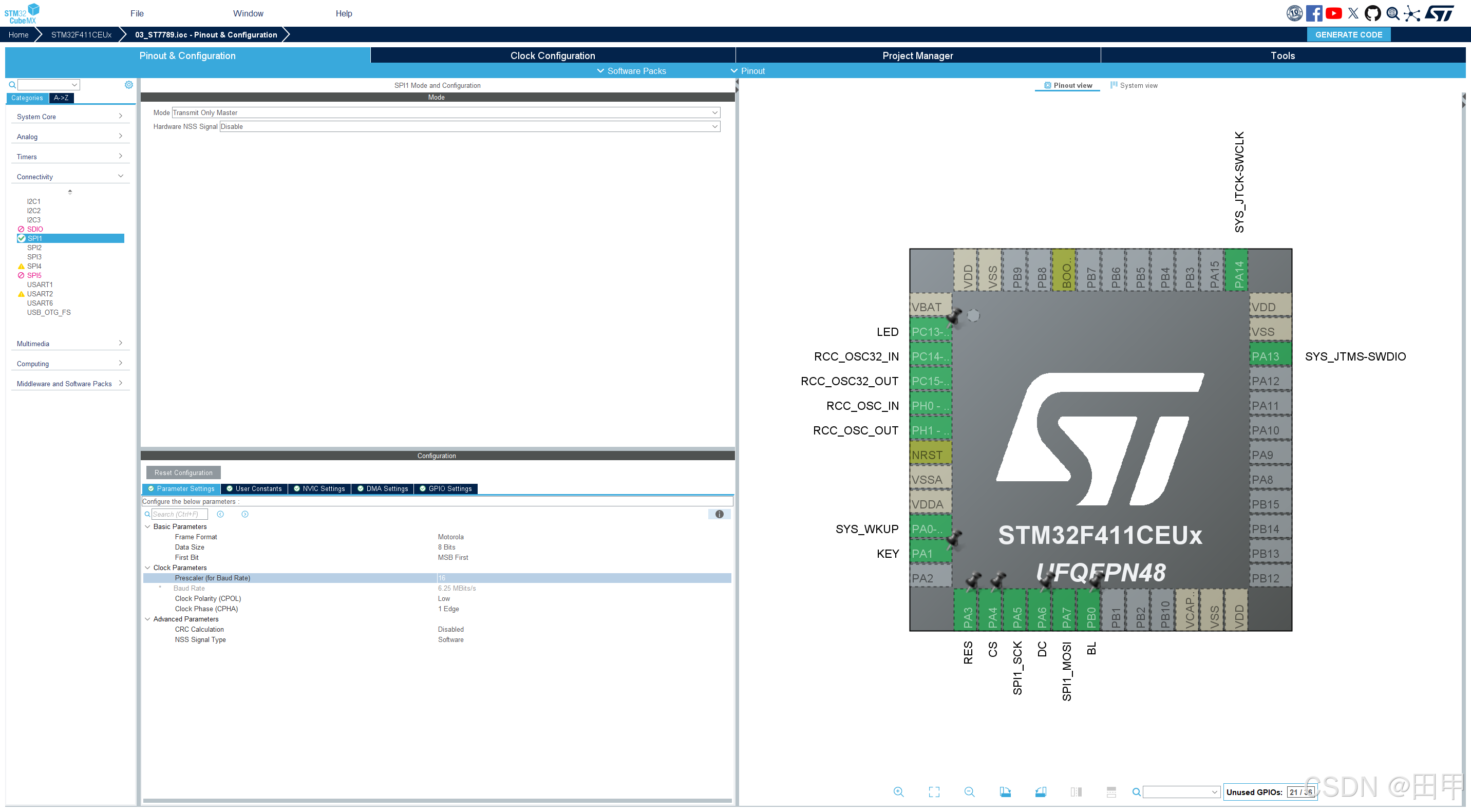Open the ST GitHub icon
This screenshot has width=1471, height=812.
point(1372,13)
